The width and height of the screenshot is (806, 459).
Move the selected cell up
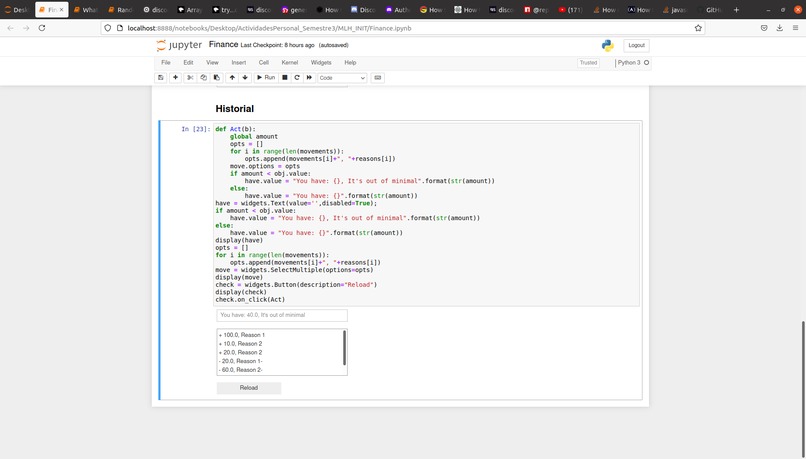(232, 78)
